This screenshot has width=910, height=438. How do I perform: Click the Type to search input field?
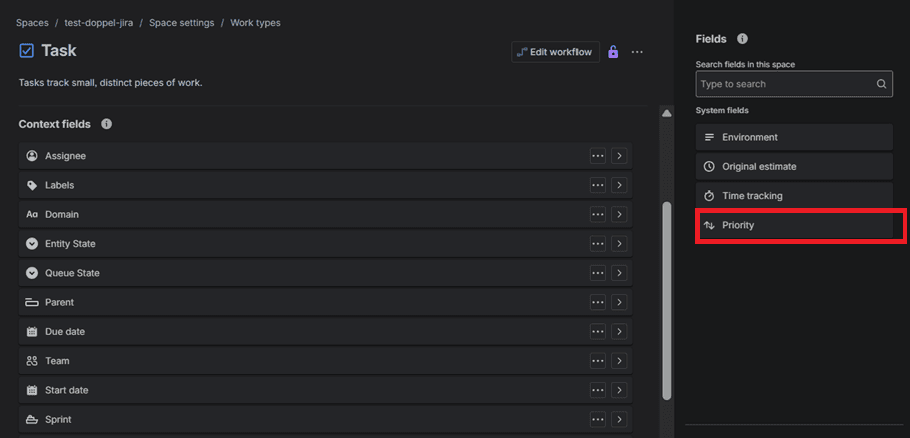[785, 85]
